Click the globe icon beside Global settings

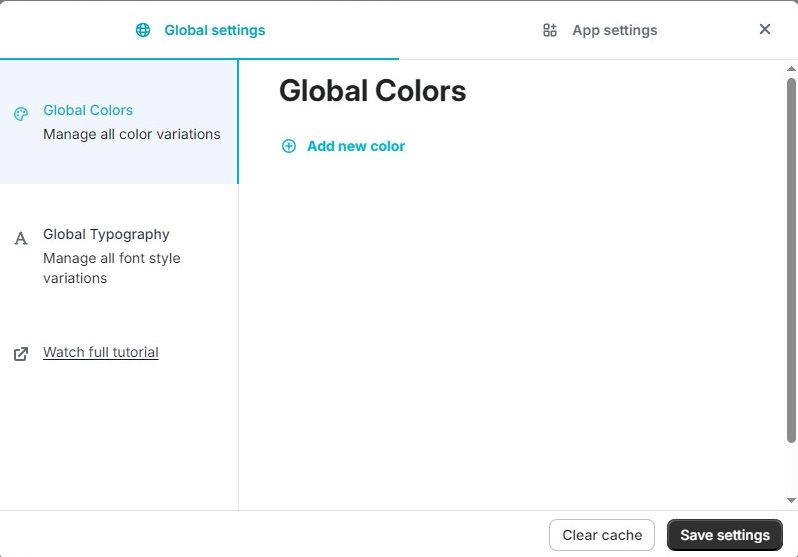[143, 30]
